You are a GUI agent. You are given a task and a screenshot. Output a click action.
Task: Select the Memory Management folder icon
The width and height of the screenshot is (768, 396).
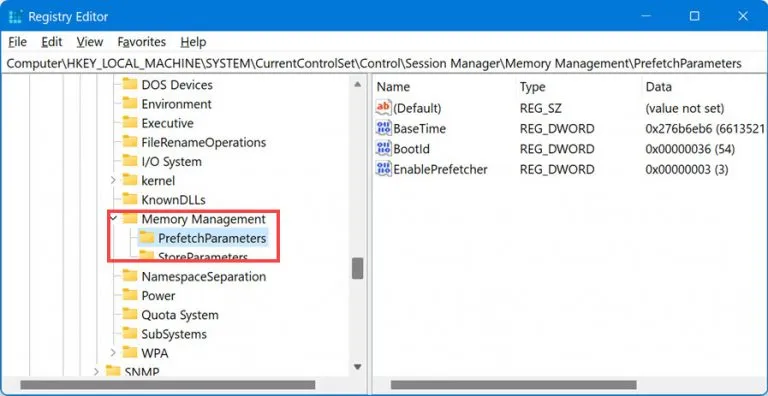coord(130,219)
